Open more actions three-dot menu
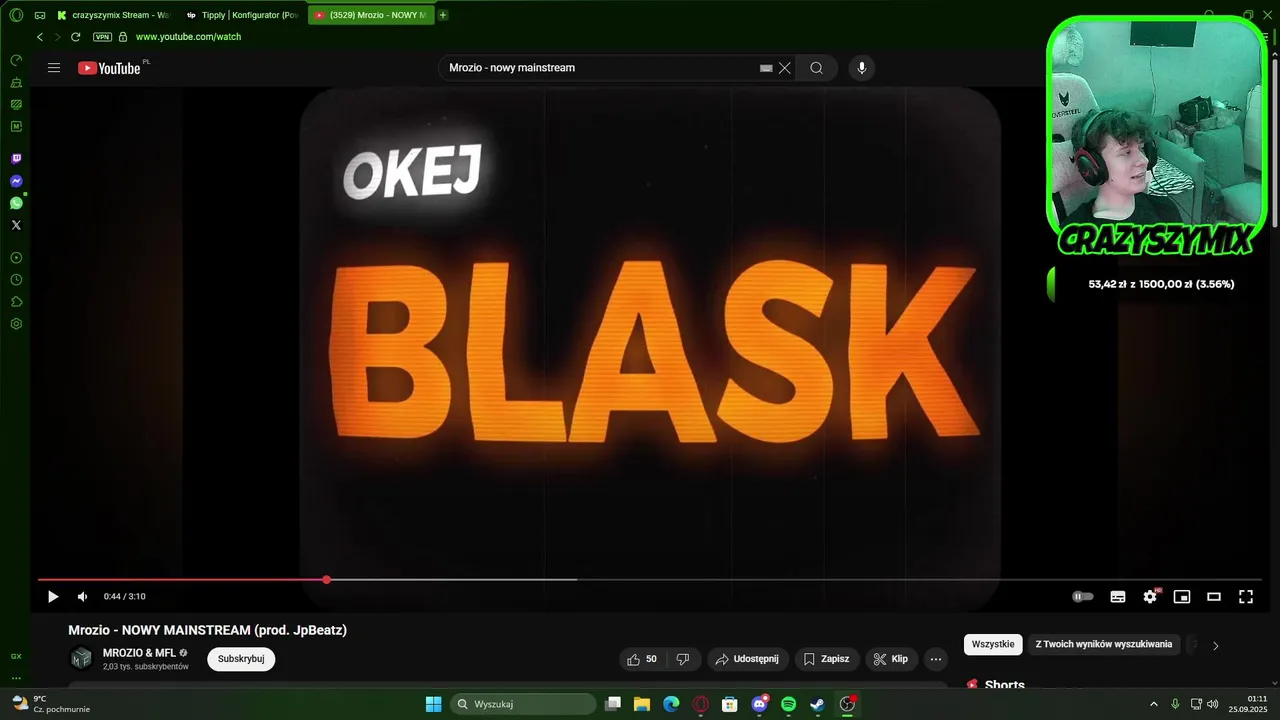 (936, 659)
